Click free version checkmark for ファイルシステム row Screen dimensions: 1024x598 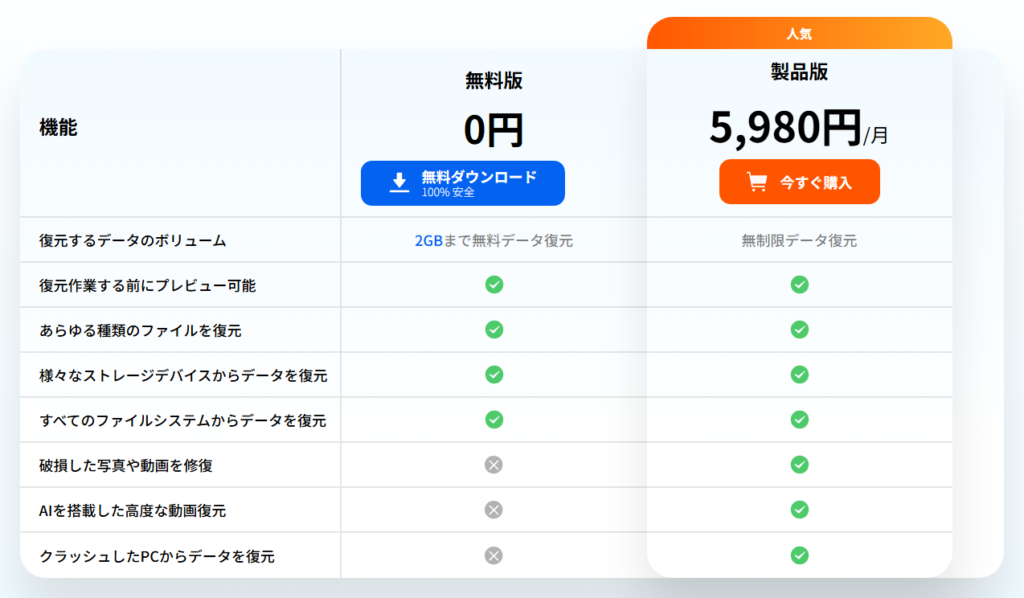pyautogui.click(x=494, y=419)
